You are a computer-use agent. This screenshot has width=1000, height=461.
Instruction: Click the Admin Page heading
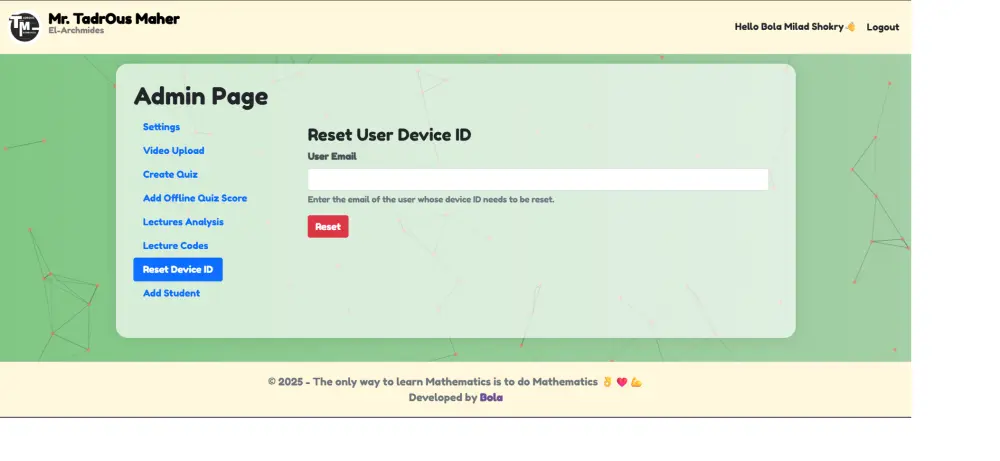(201, 96)
